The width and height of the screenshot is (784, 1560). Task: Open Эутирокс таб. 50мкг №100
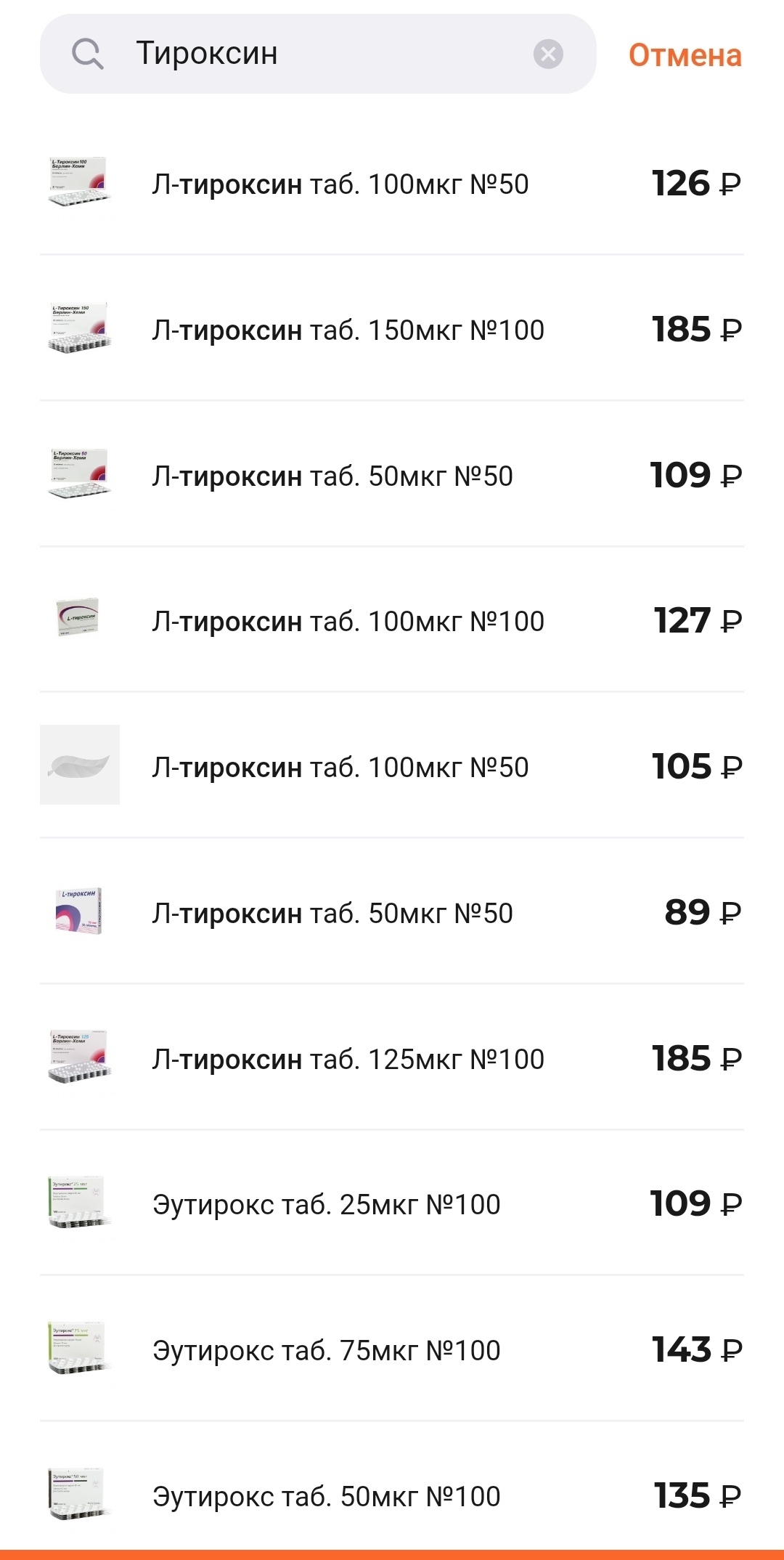click(x=326, y=1497)
